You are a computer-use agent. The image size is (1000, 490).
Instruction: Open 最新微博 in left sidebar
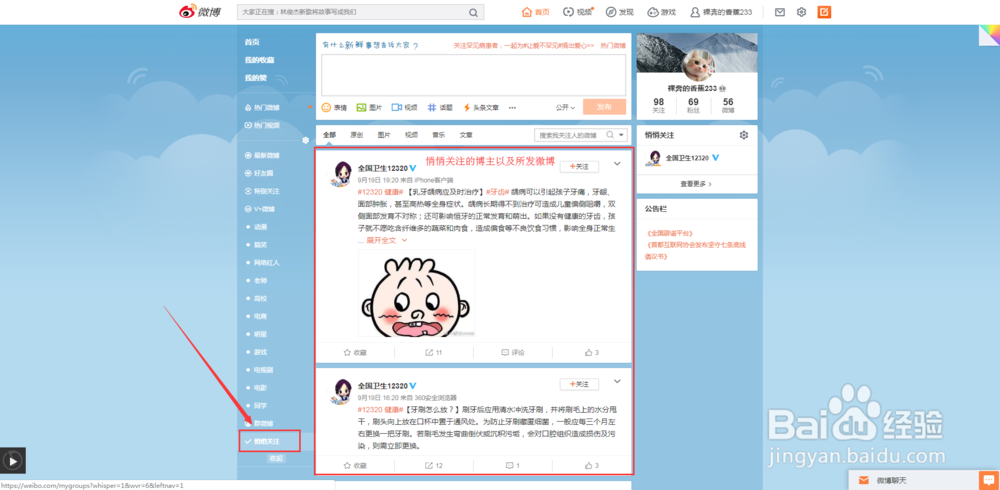click(262, 155)
